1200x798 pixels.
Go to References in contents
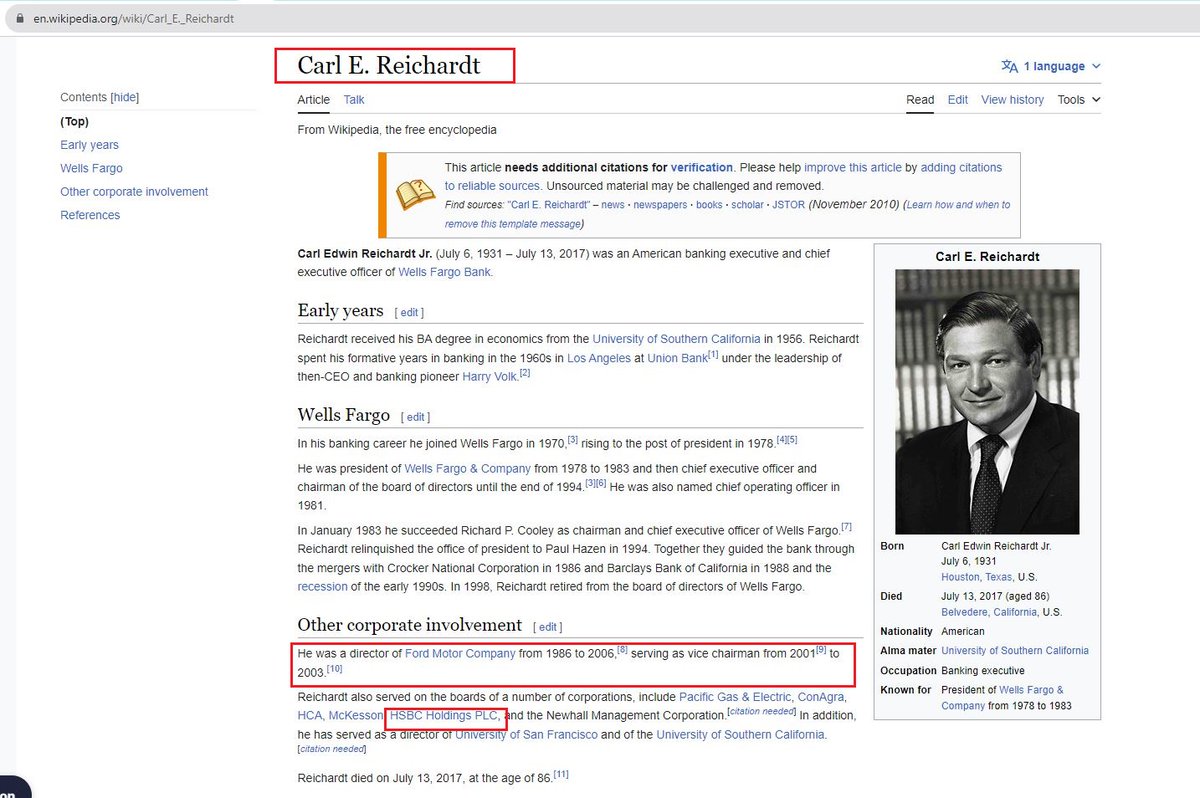tap(90, 215)
